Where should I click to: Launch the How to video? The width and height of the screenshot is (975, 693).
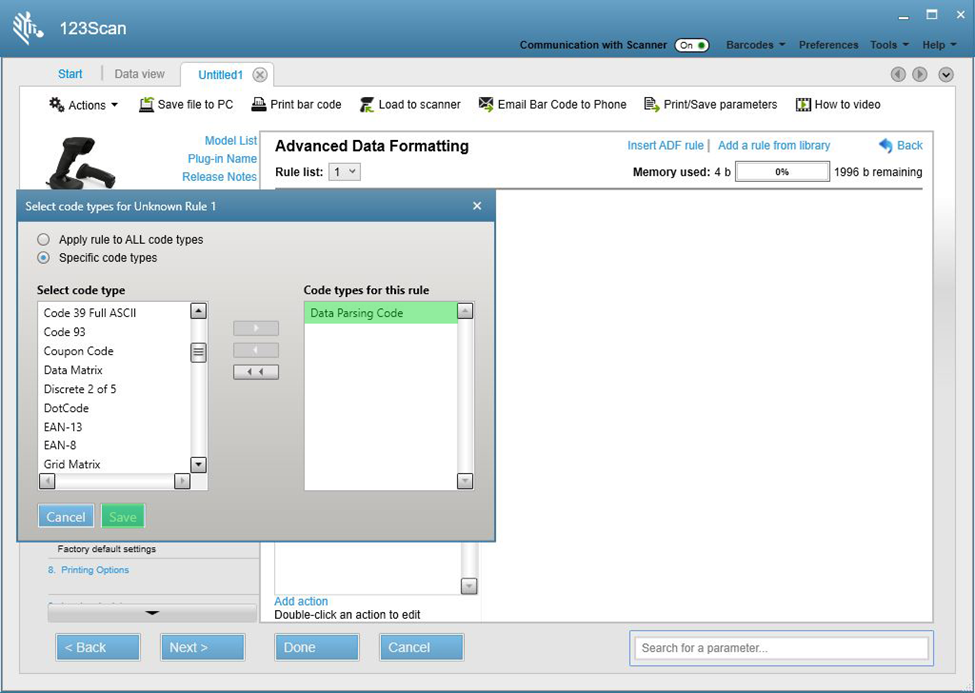[801, 104]
